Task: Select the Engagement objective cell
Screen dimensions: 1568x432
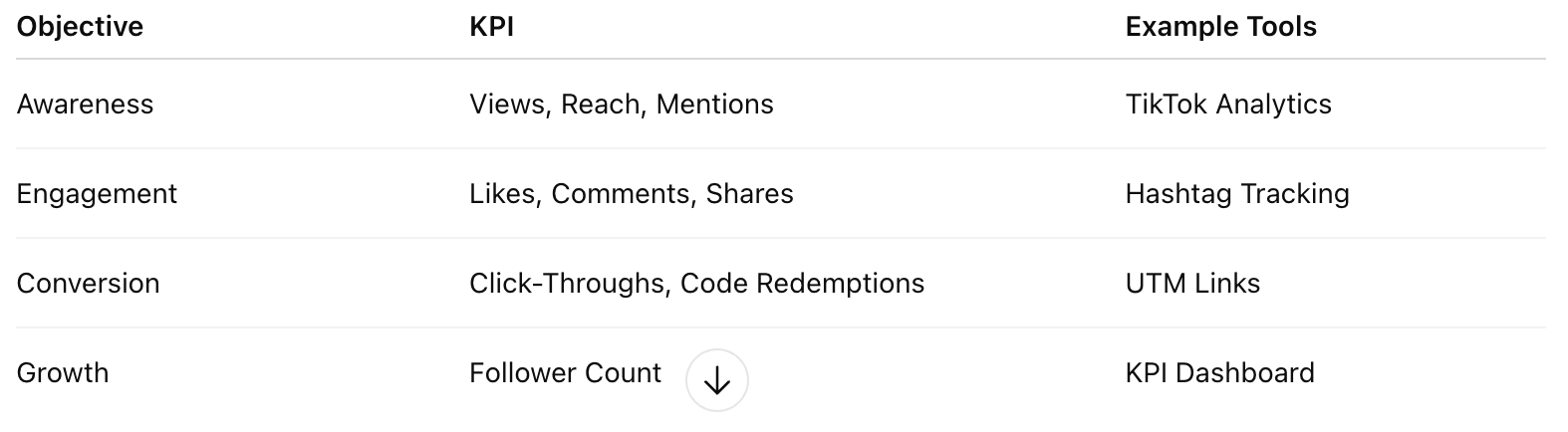Action: coord(97,194)
